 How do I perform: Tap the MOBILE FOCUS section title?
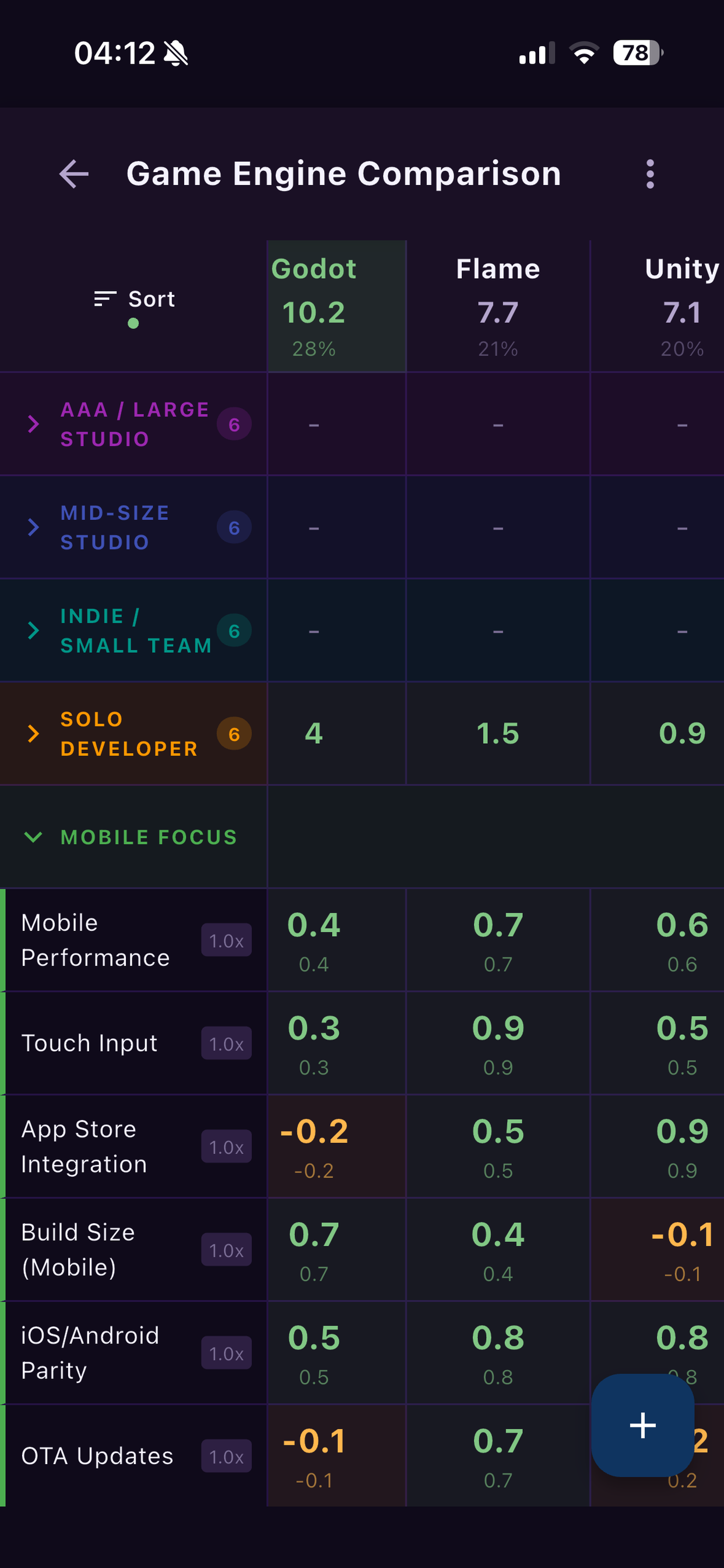149,838
